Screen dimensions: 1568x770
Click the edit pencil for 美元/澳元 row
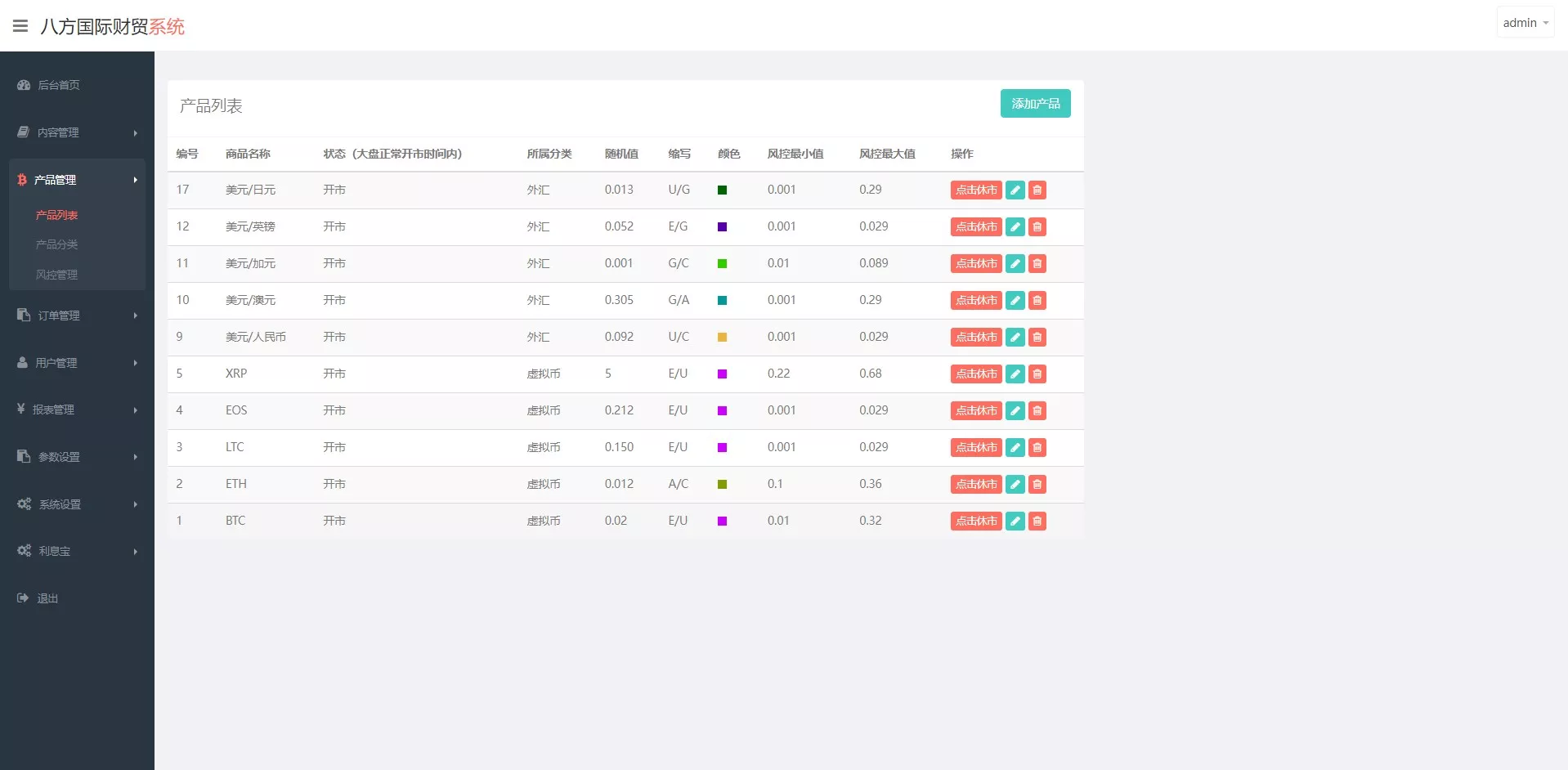click(x=1015, y=300)
